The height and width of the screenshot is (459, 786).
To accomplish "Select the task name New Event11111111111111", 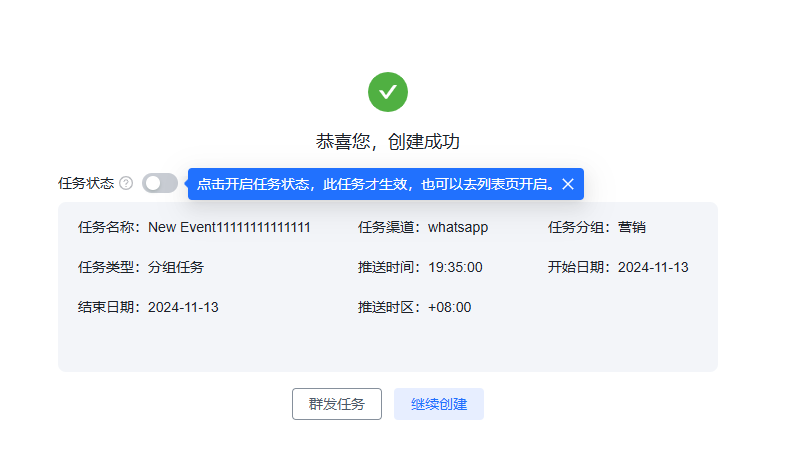I will pyautogui.click(x=229, y=227).
